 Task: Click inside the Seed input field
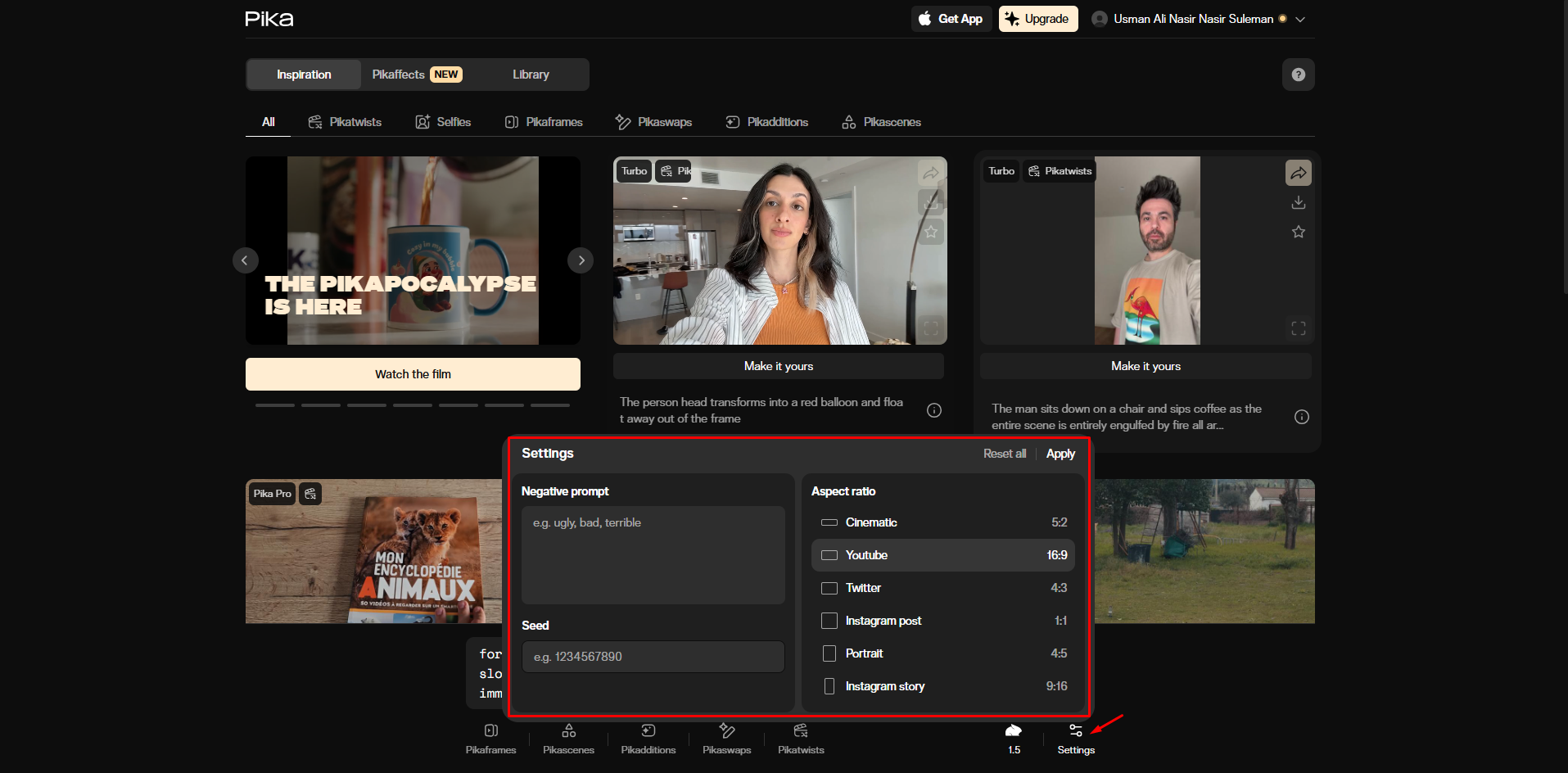(x=653, y=656)
